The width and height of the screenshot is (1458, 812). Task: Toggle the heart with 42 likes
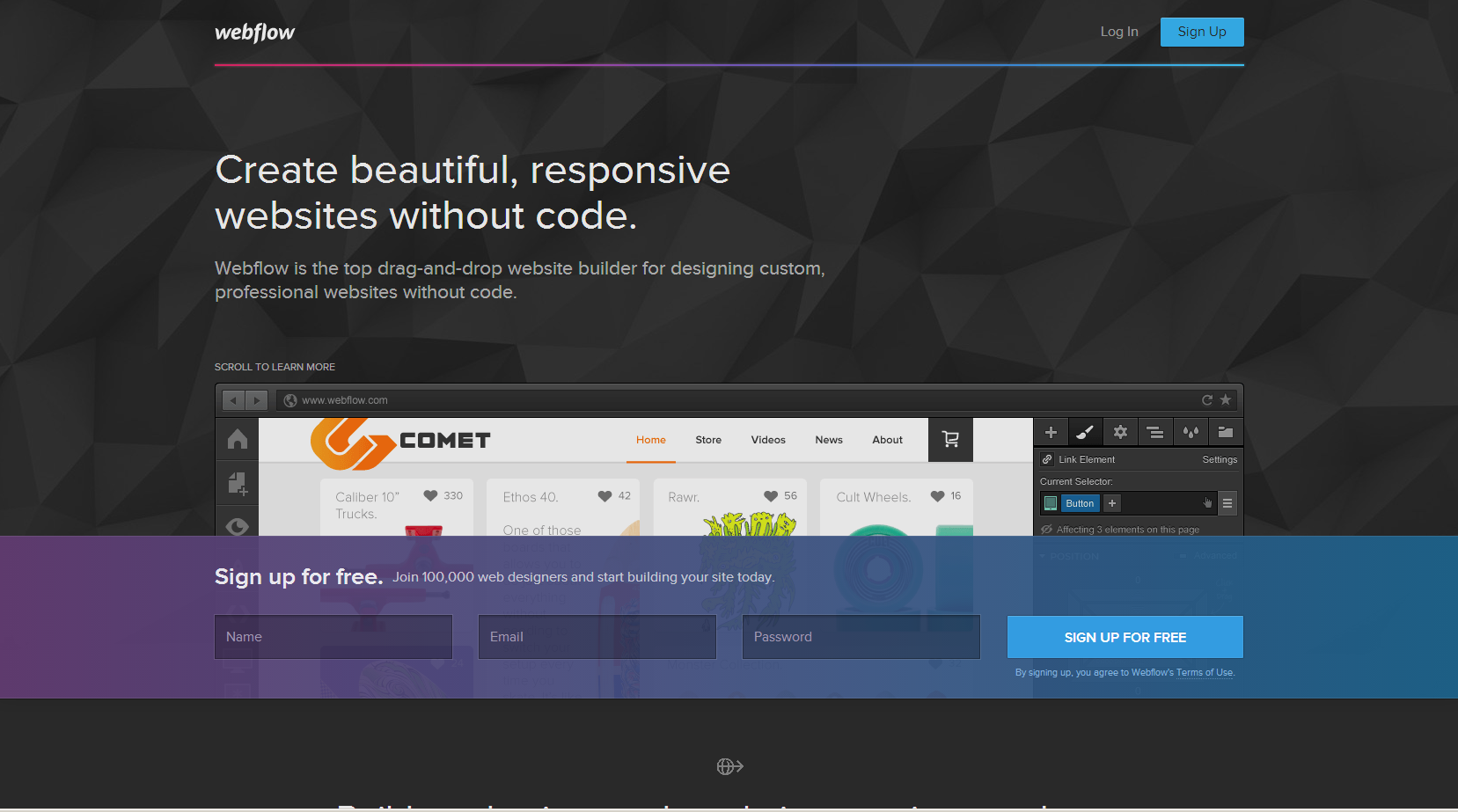[604, 496]
